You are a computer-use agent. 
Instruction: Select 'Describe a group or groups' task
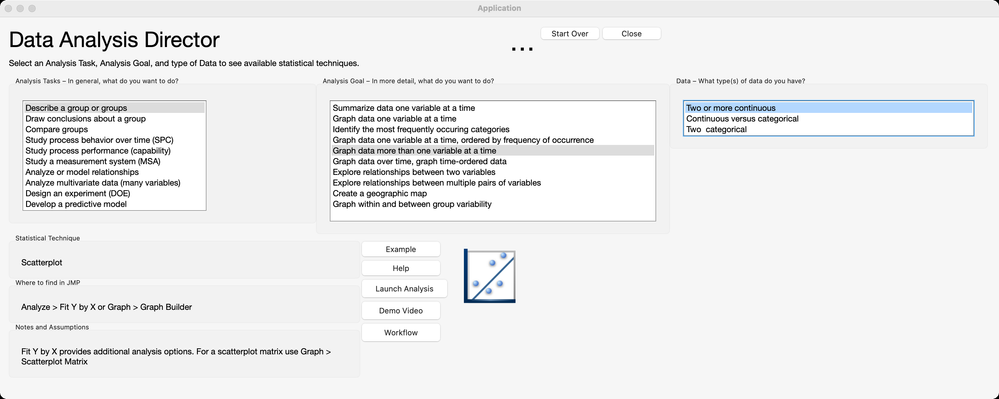115,108
